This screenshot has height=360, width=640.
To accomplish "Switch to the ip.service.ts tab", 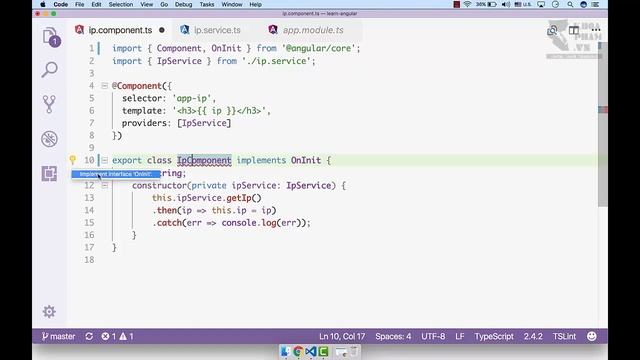I will point(217,30).
